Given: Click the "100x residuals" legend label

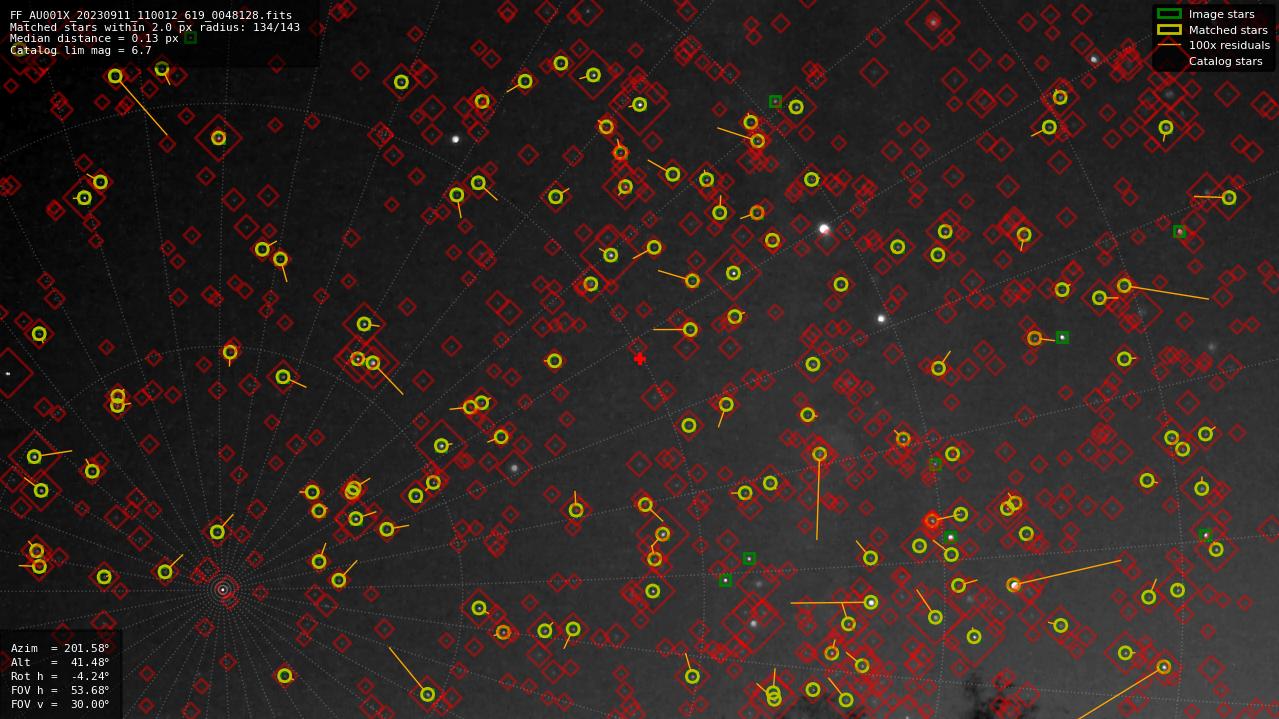Looking at the screenshot, I should [1229, 45].
